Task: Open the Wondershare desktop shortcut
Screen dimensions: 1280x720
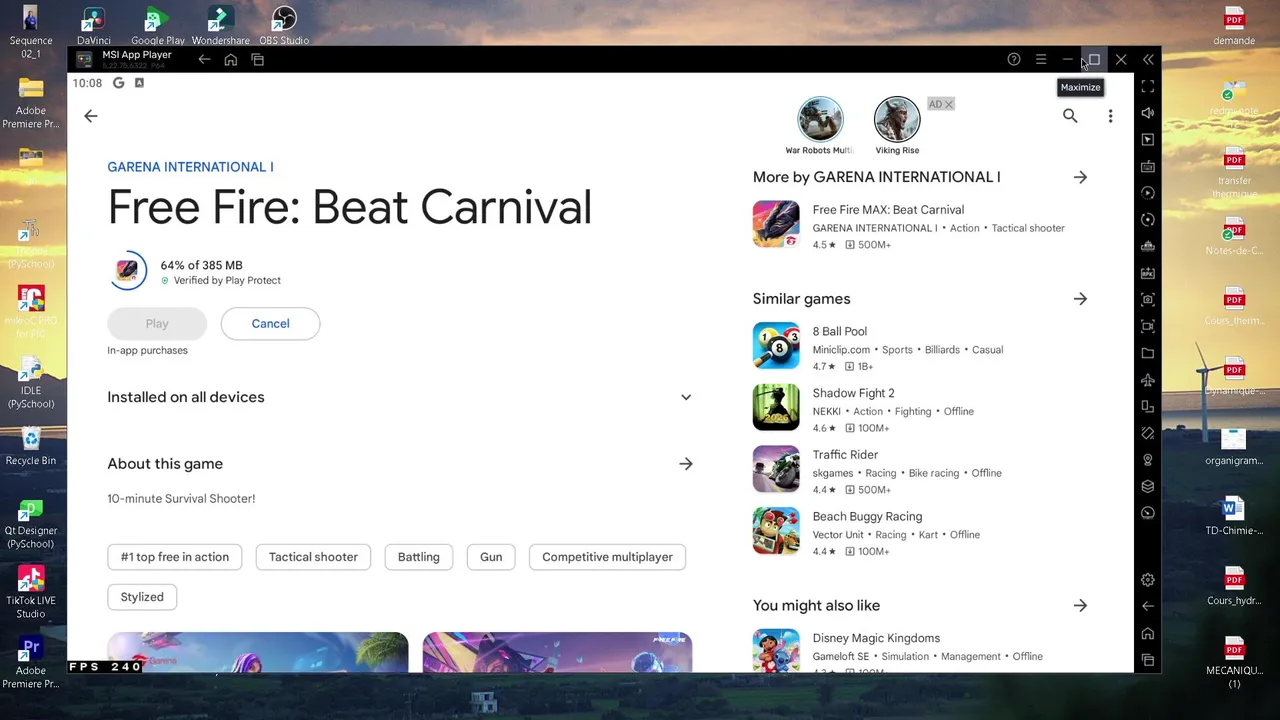Action: (x=220, y=26)
